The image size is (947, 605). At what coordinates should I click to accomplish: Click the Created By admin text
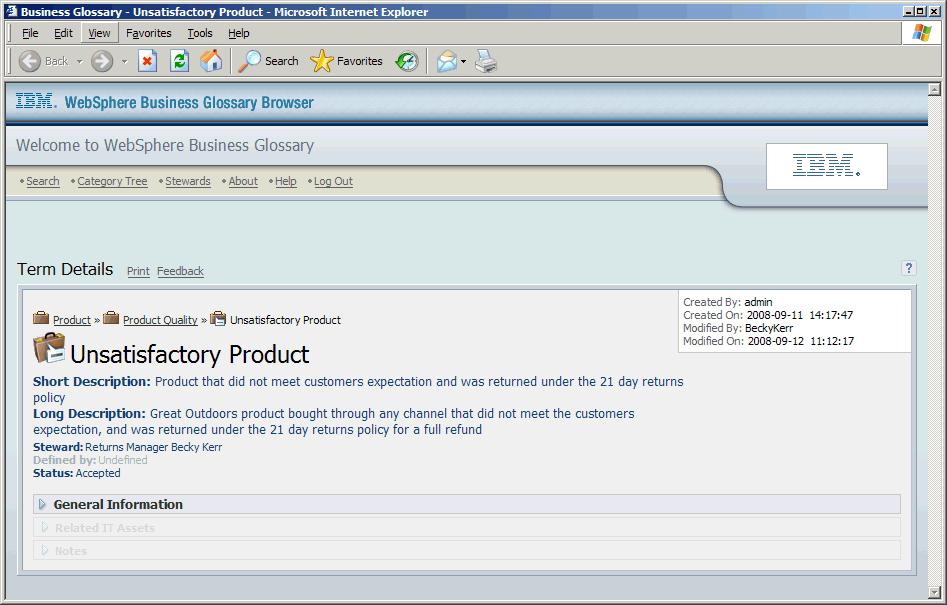point(728,302)
